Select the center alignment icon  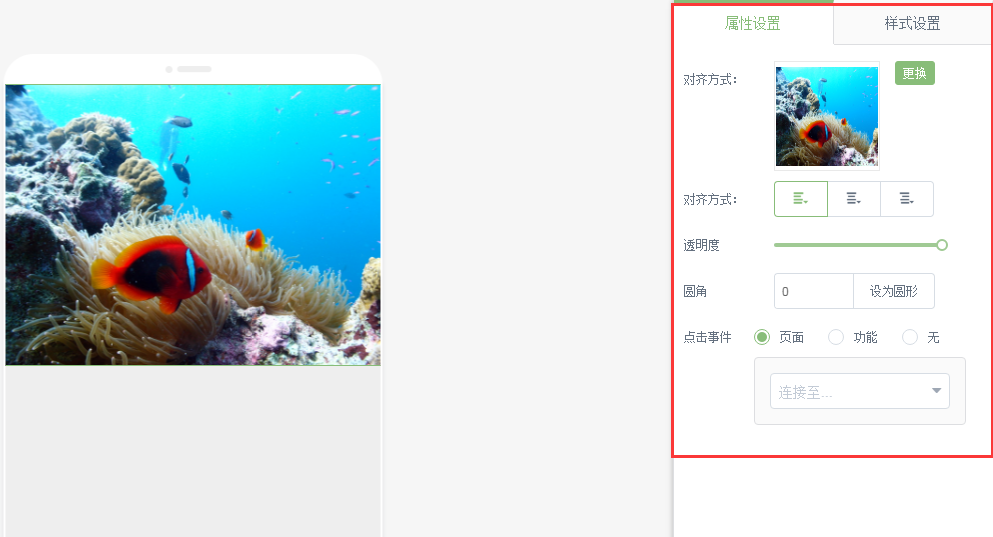(854, 199)
